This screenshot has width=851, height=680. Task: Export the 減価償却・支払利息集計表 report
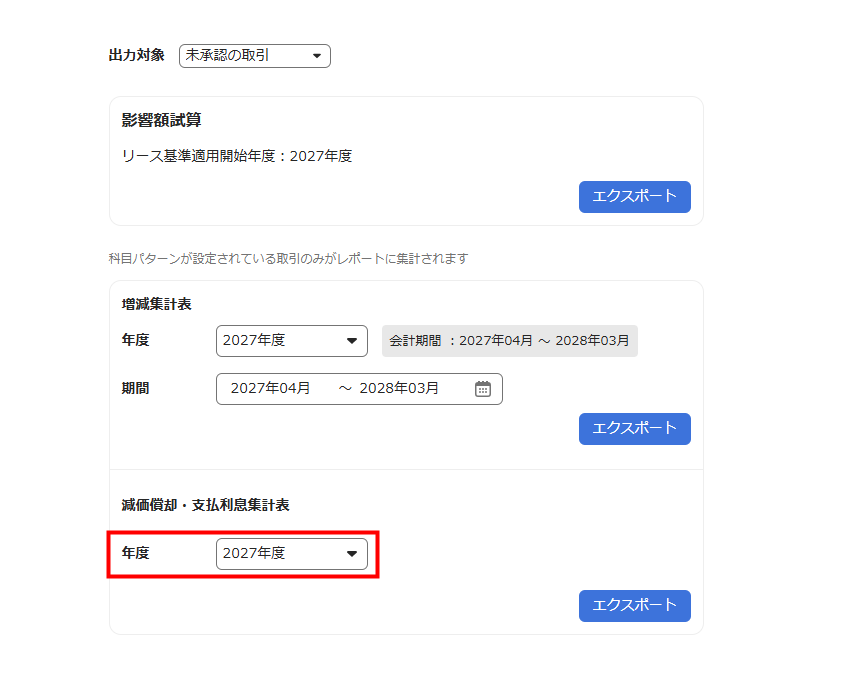pos(634,605)
